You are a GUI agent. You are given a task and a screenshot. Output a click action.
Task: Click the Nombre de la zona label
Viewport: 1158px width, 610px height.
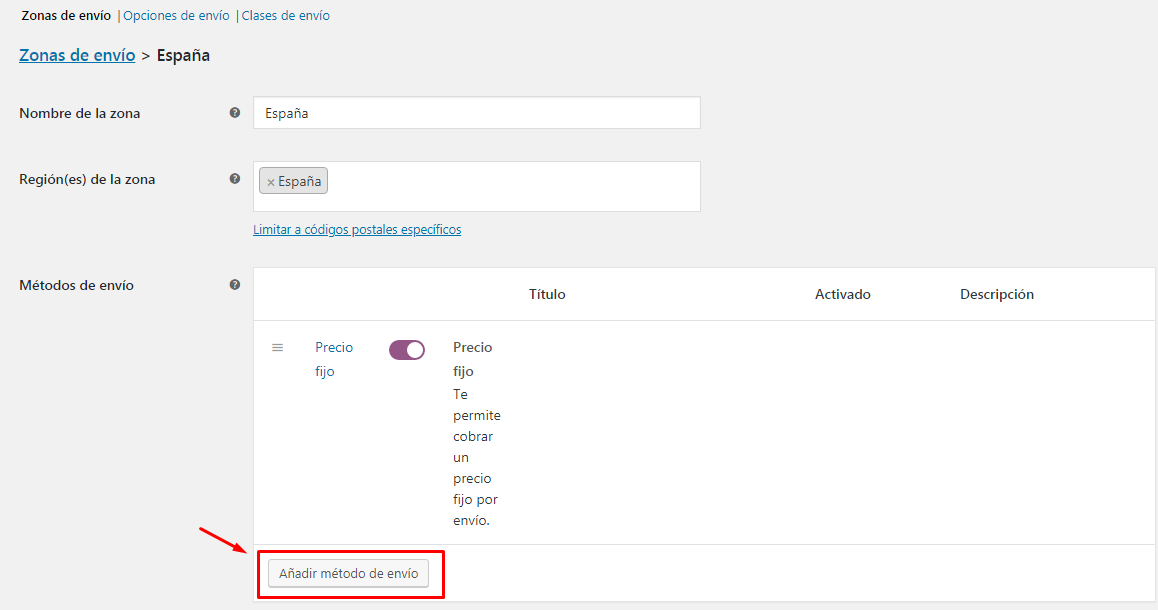point(80,113)
